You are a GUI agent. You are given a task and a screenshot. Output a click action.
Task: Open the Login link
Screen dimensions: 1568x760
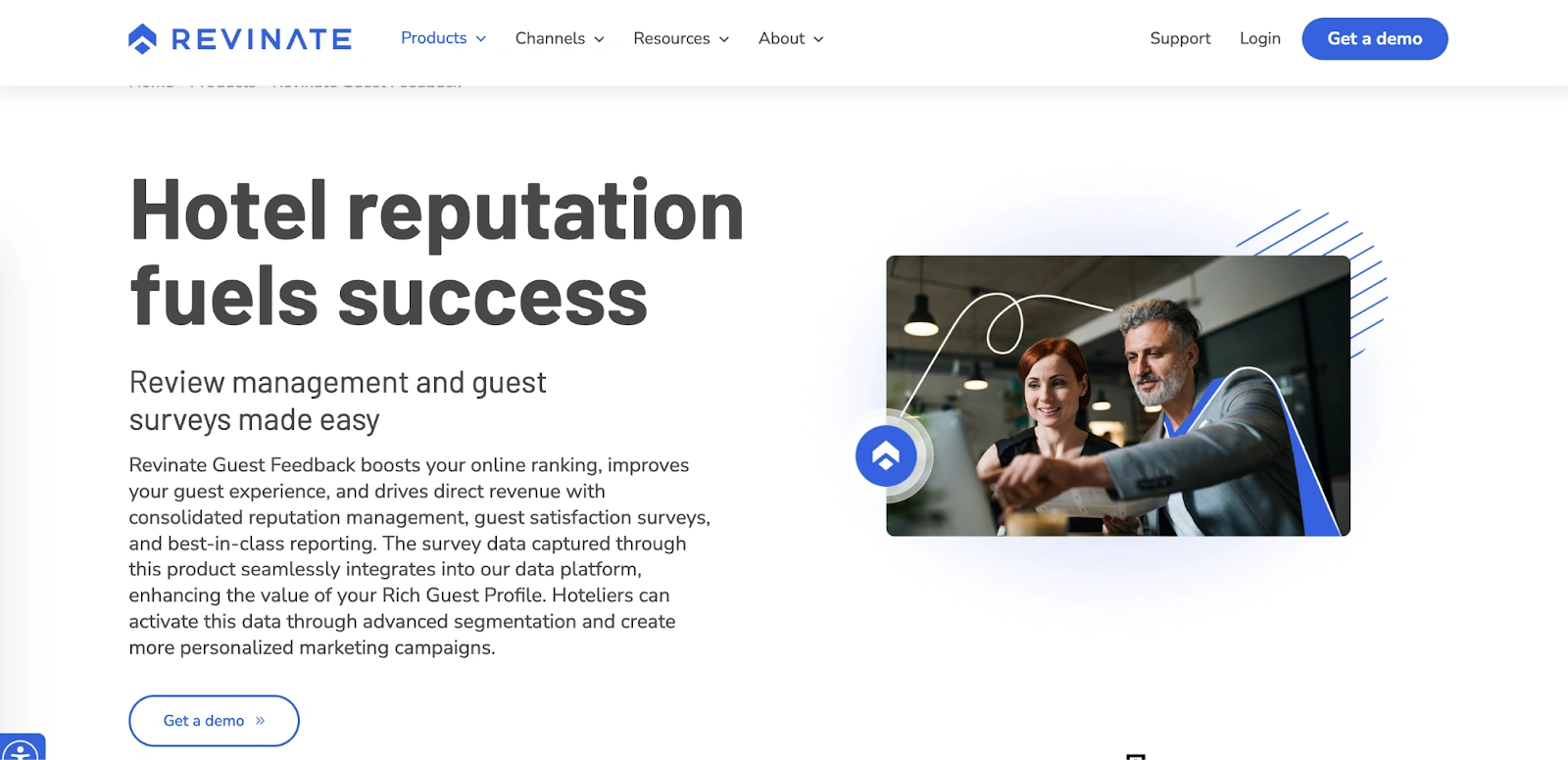pos(1259,38)
